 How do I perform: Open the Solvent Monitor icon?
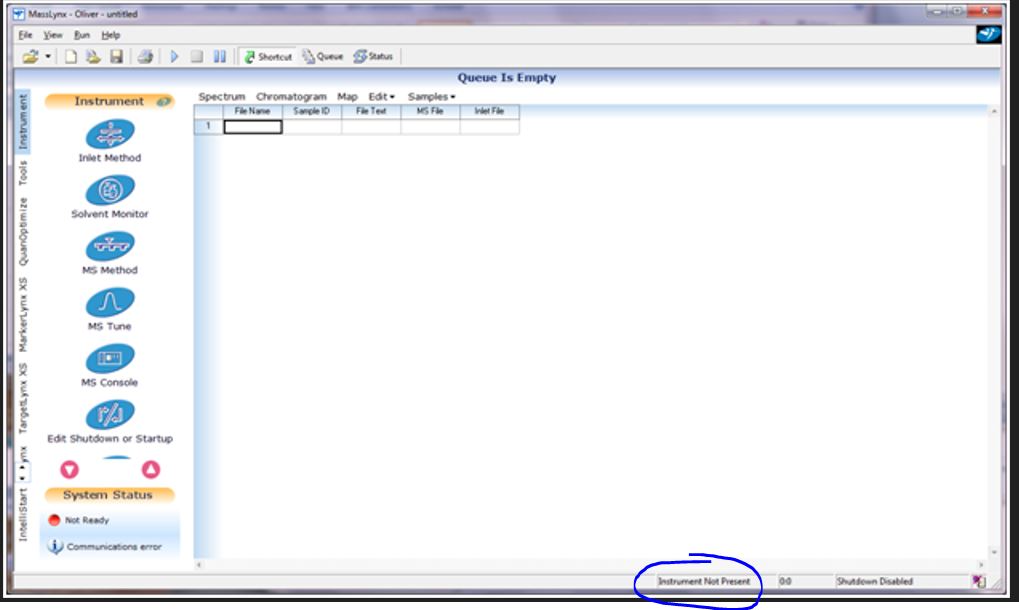coord(110,190)
